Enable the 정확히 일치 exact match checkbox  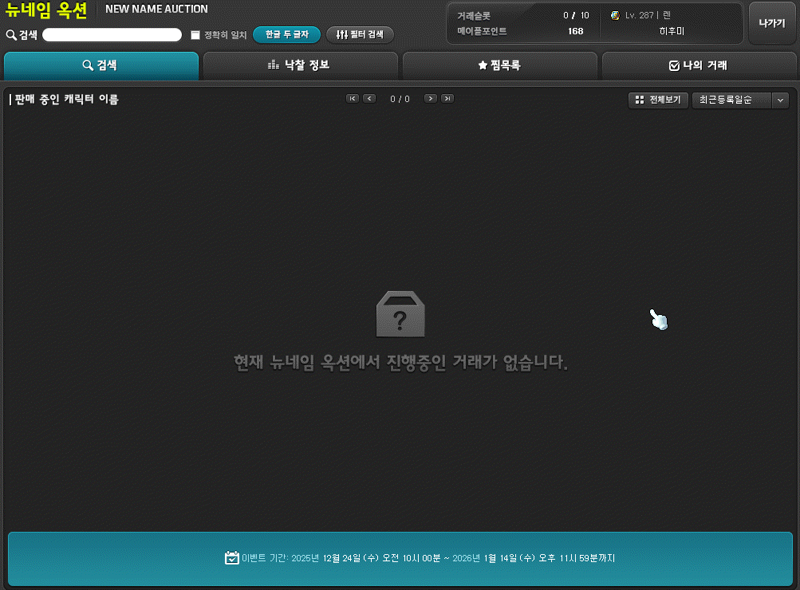(x=195, y=35)
